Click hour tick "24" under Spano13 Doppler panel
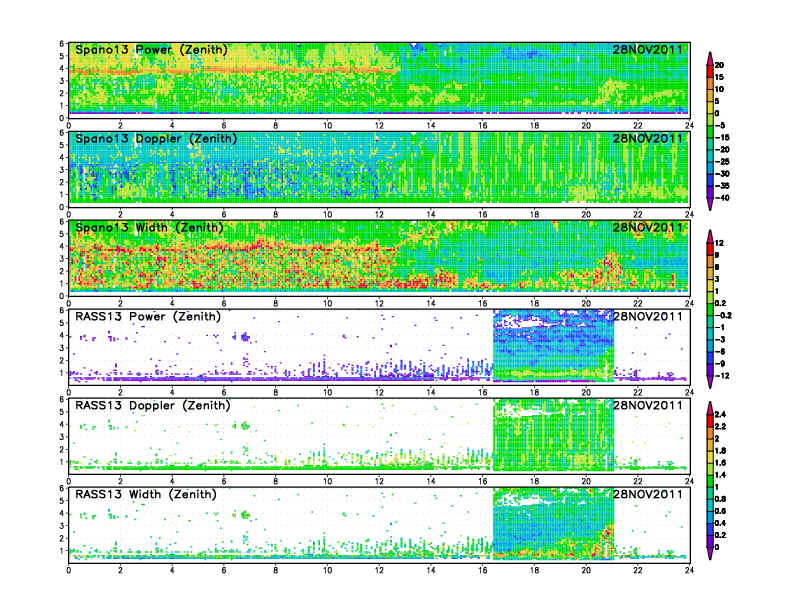792x612 pixels. point(689,215)
